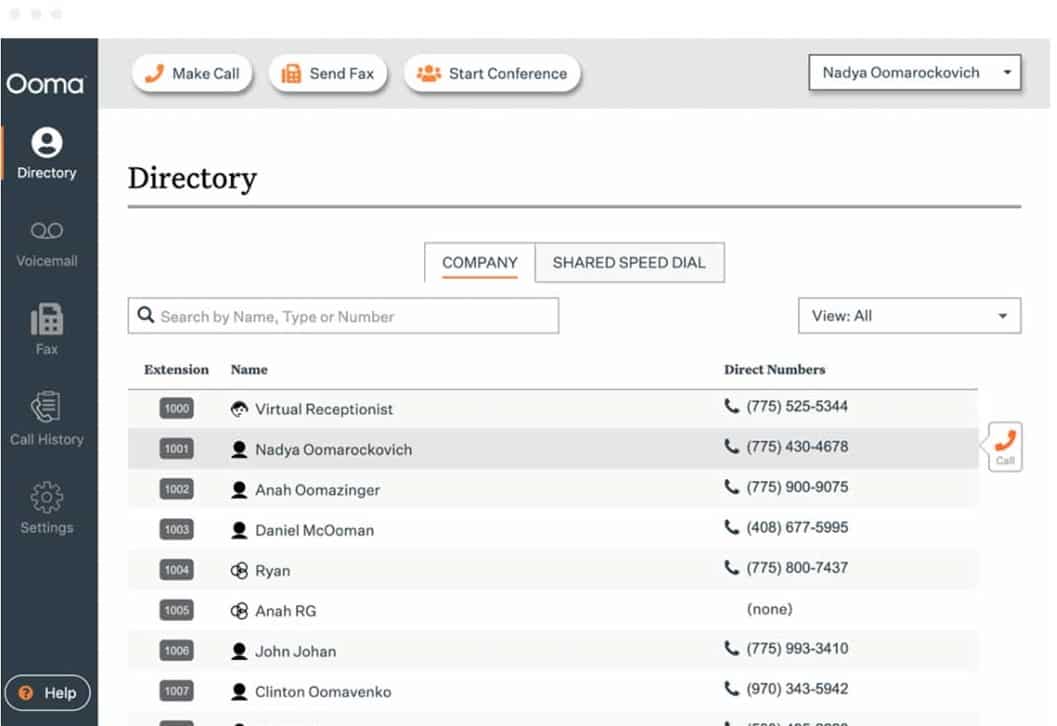The image size is (1057, 726).
Task: Open the Help button
Action: (47, 693)
